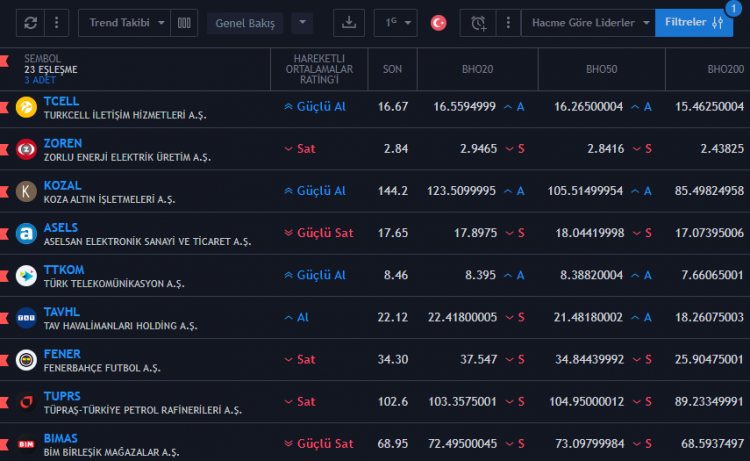Toggle the flag for TCELL row
The height and width of the screenshot is (461, 750).
click(4, 107)
